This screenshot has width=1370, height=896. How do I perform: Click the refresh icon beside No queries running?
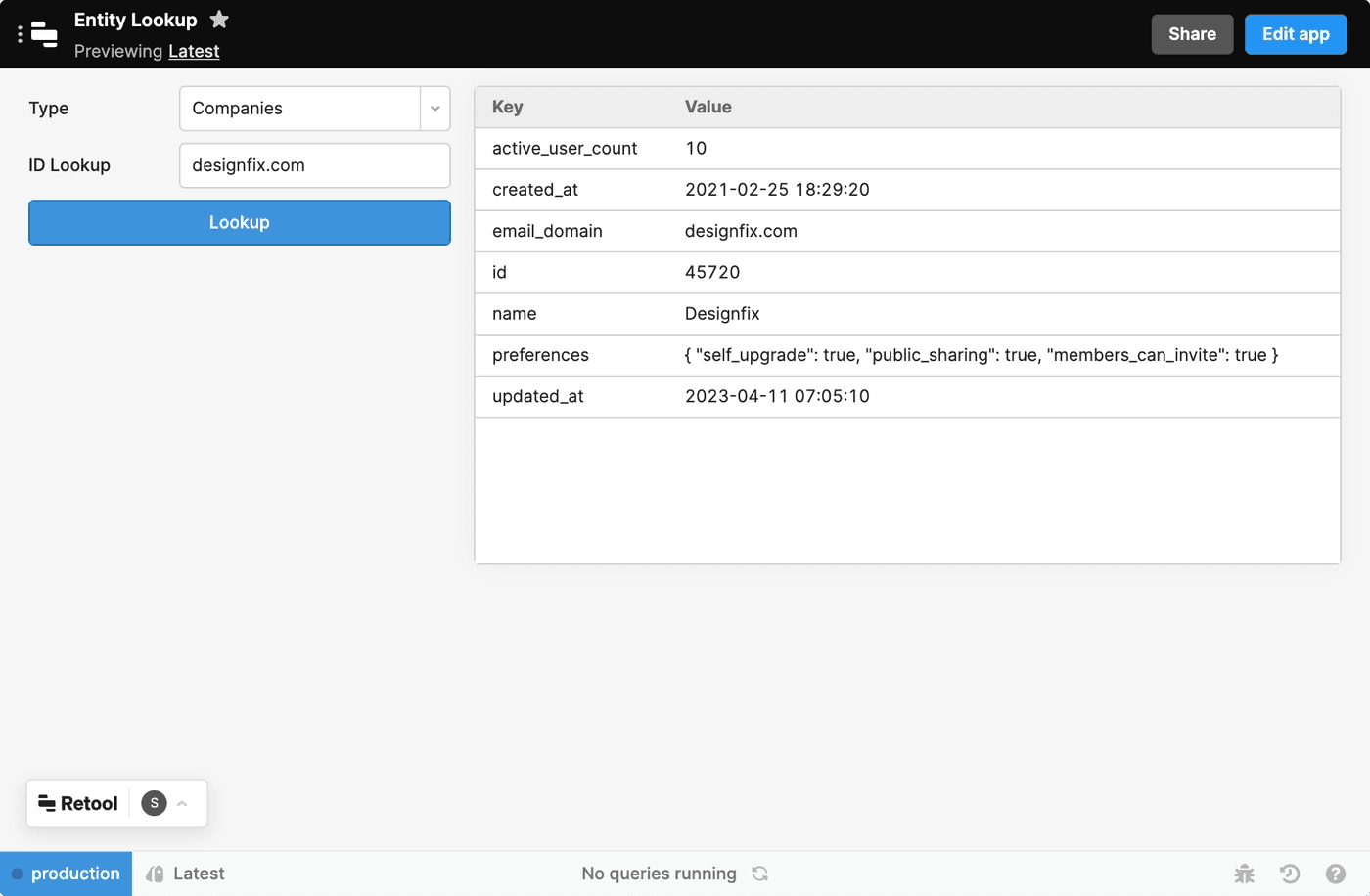(760, 874)
